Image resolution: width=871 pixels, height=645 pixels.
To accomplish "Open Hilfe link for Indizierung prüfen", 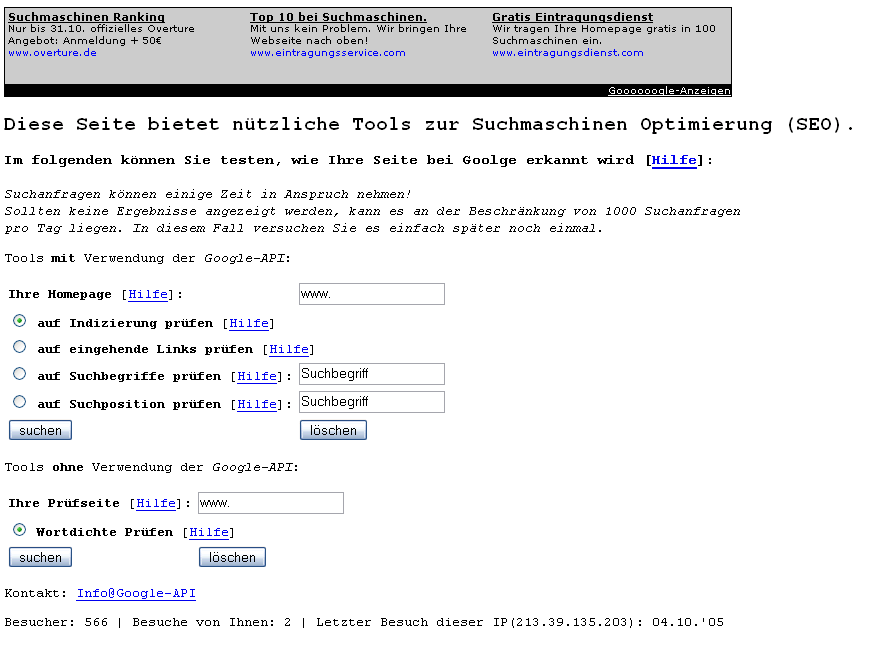I will 249,323.
